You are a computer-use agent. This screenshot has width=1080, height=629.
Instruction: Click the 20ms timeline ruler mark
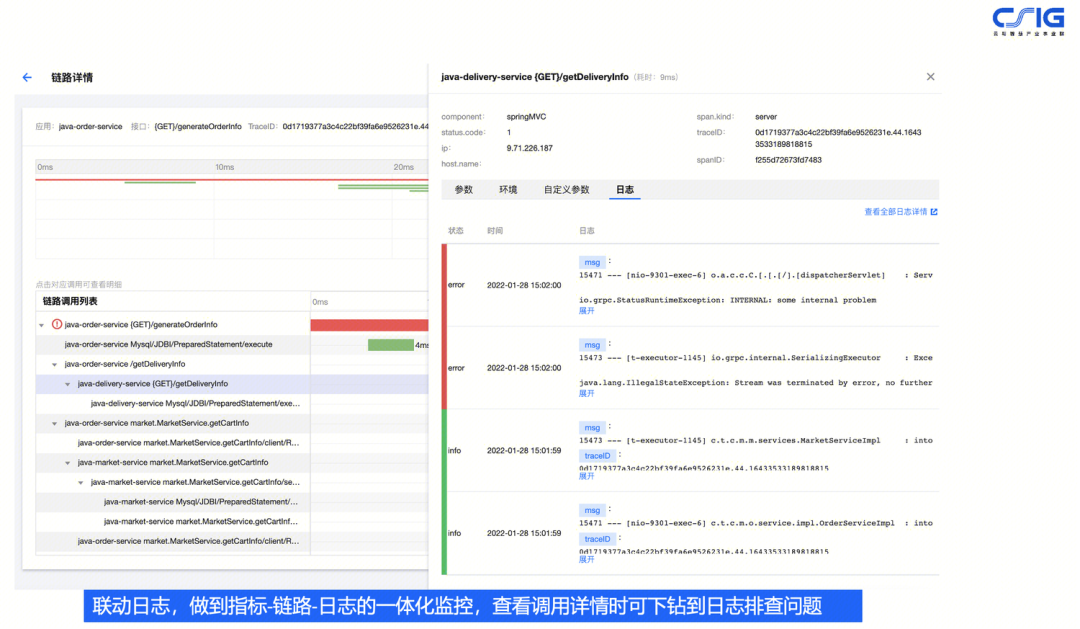[x=404, y=167]
